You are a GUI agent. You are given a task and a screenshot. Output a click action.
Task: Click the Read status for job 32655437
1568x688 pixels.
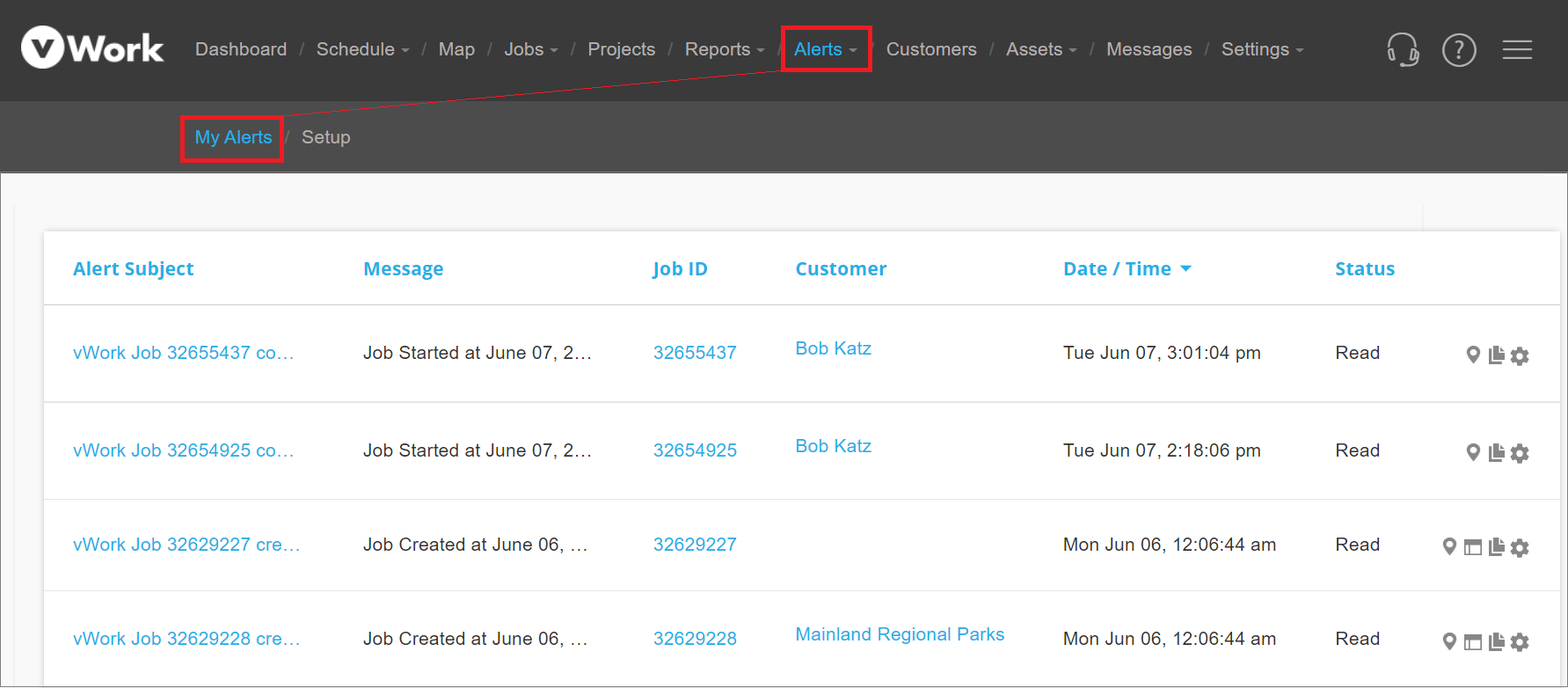[x=1358, y=353]
